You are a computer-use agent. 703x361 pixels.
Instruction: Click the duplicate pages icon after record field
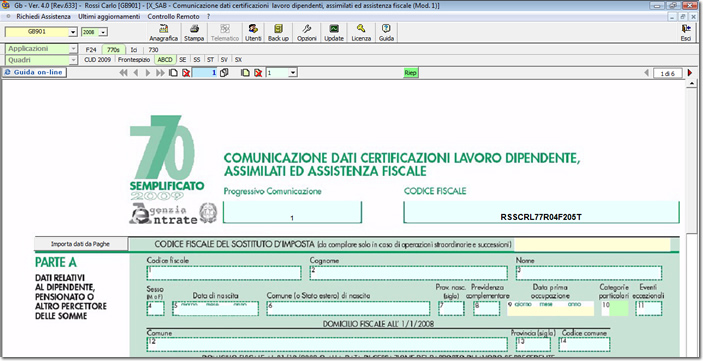click(x=224, y=73)
